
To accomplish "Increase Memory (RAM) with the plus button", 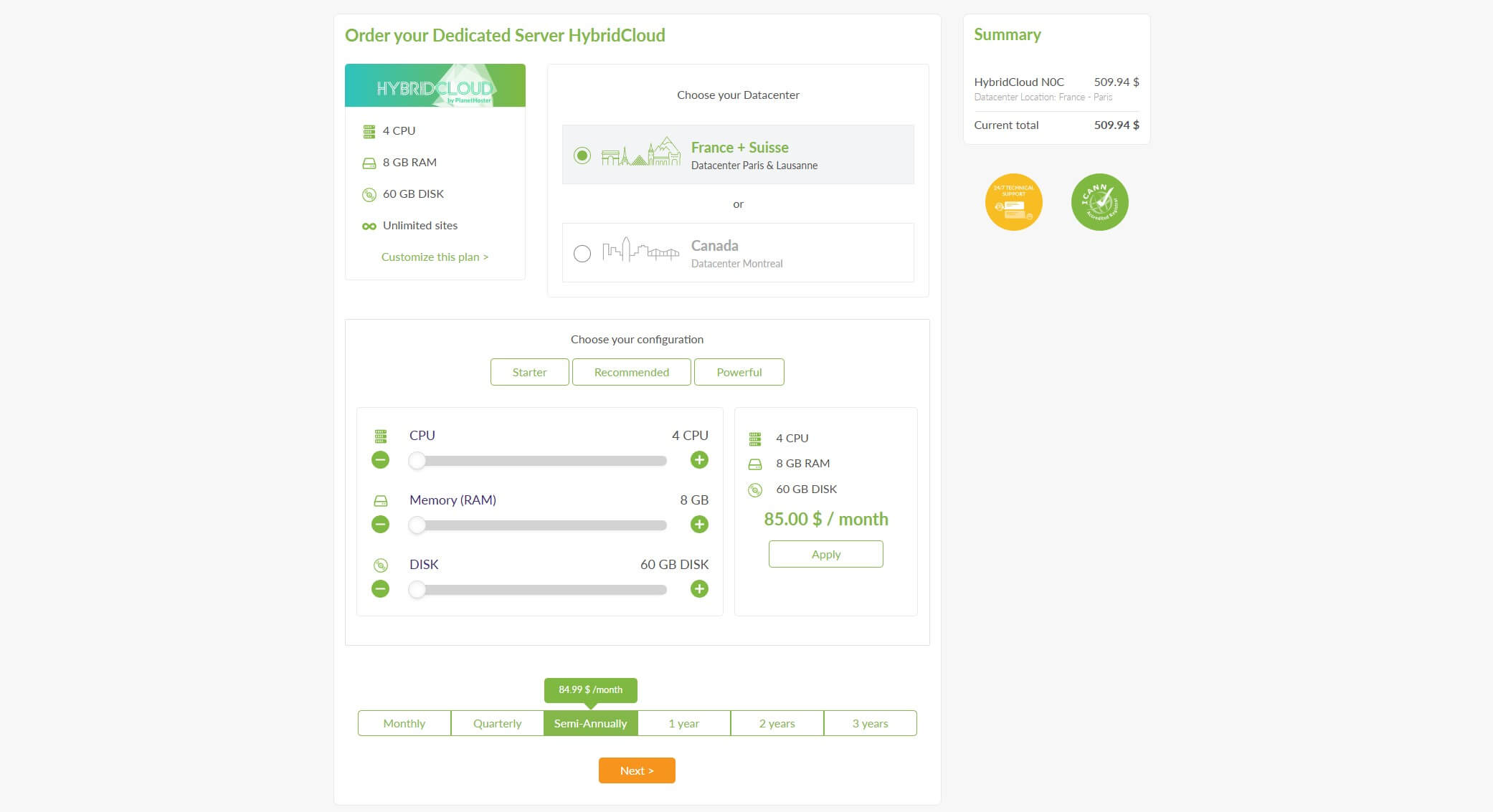I will point(699,525).
